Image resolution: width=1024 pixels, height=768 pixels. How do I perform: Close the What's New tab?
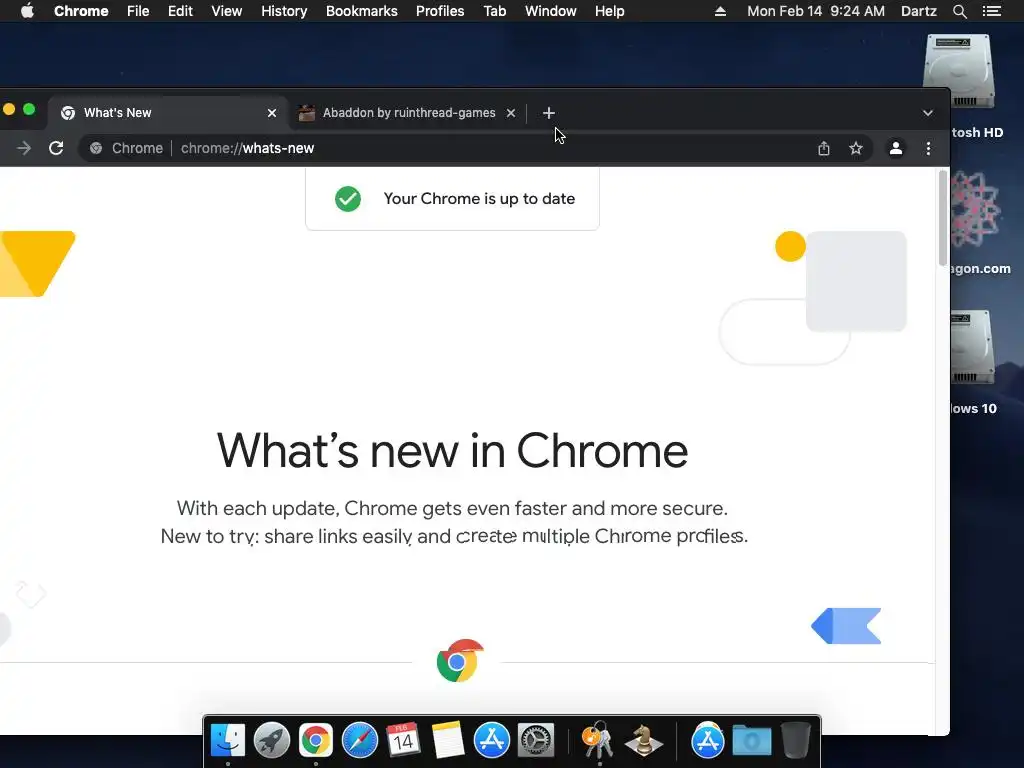click(272, 113)
